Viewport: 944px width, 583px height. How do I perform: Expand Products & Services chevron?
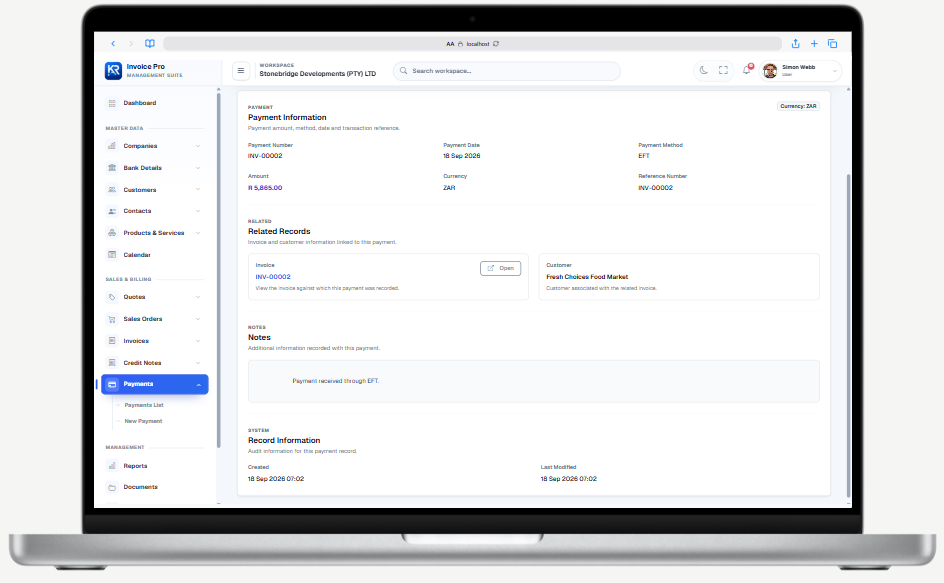click(198, 233)
